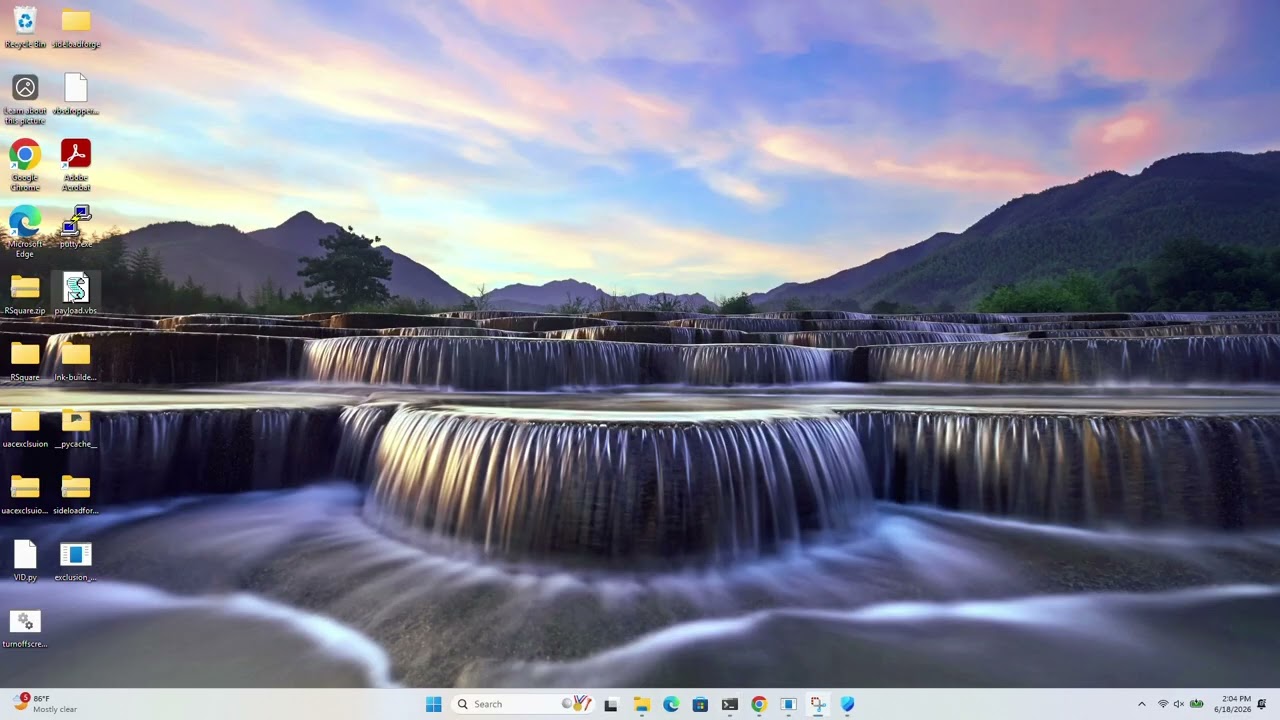
Task: Click the battery status tray icon
Action: point(1196,704)
